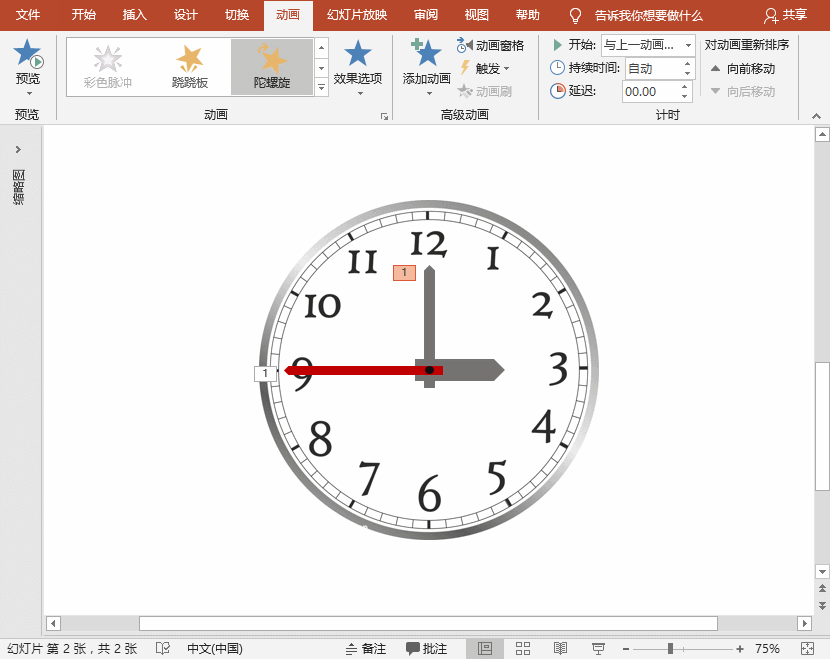The height and width of the screenshot is (659, 830).
Task: Click zoom out minus button
Action: (626, 648)
